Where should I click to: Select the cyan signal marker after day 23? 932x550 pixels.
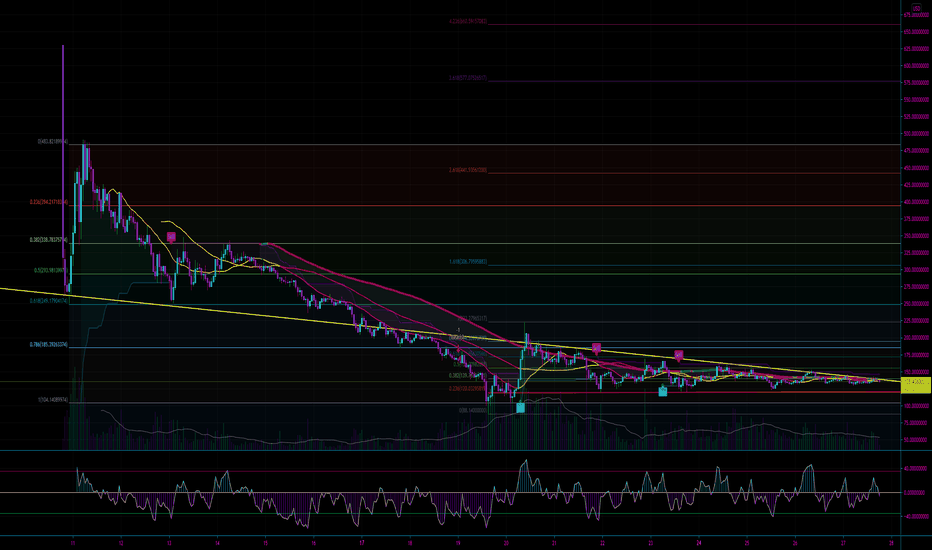click(663, 391)
